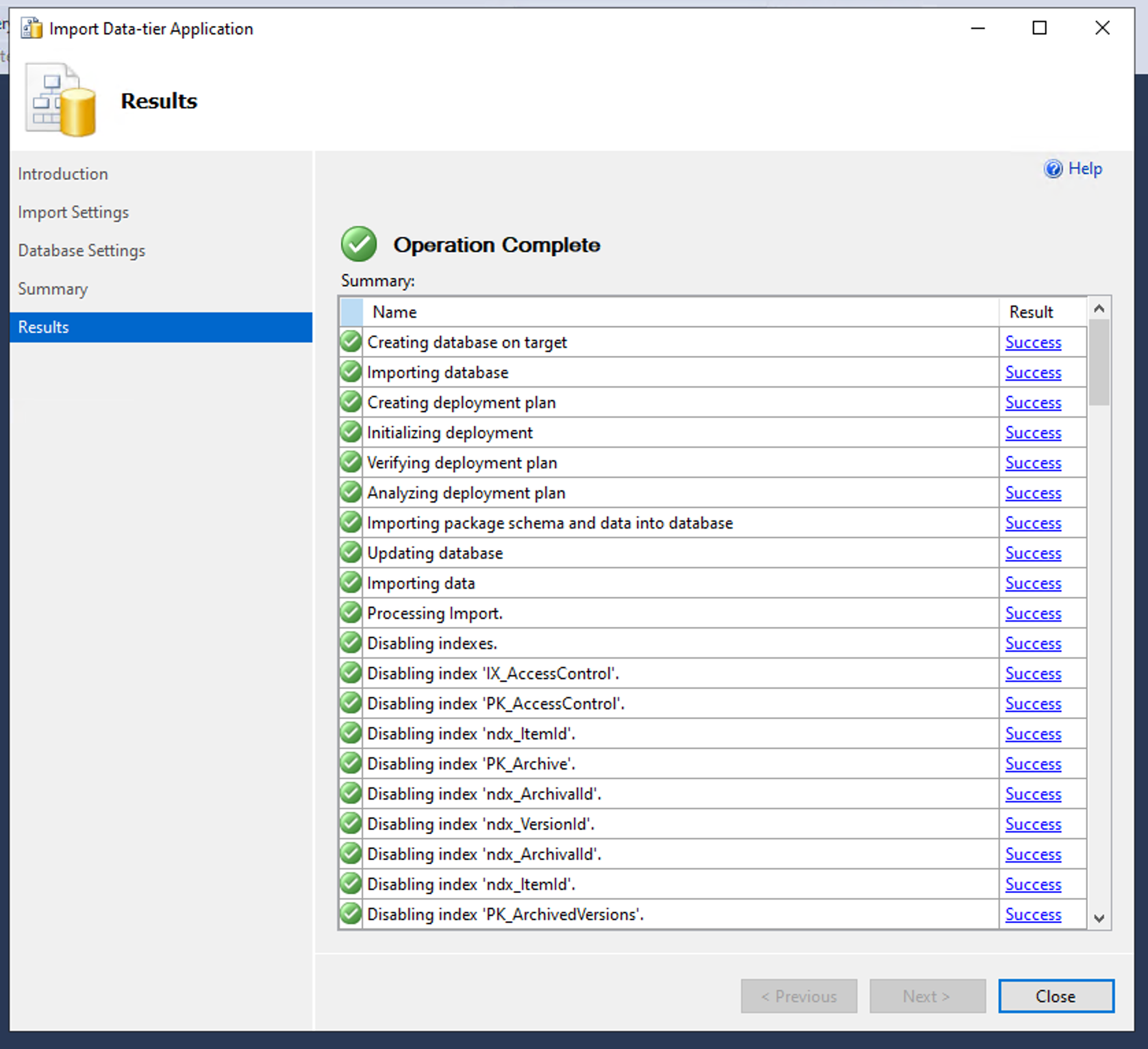Click the Help link
This screenshot has height=1049, width=1148.
coord(1085,168)
